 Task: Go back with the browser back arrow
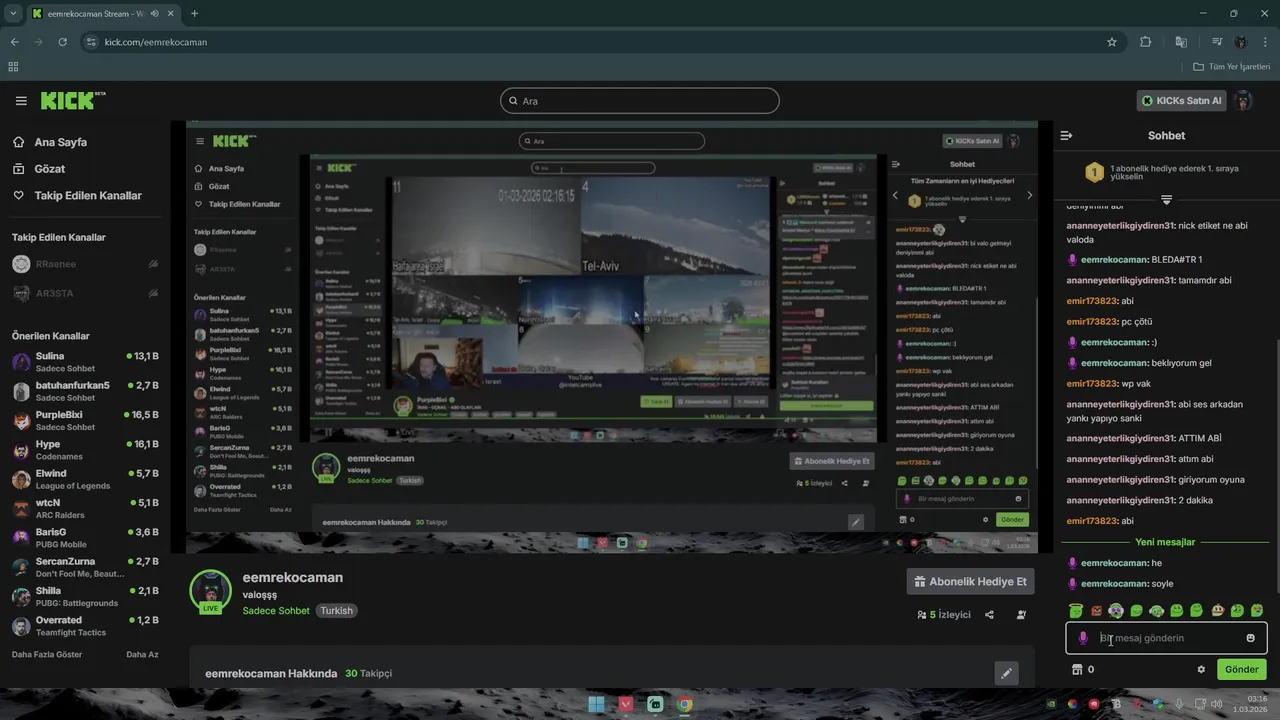pos(14,42)
